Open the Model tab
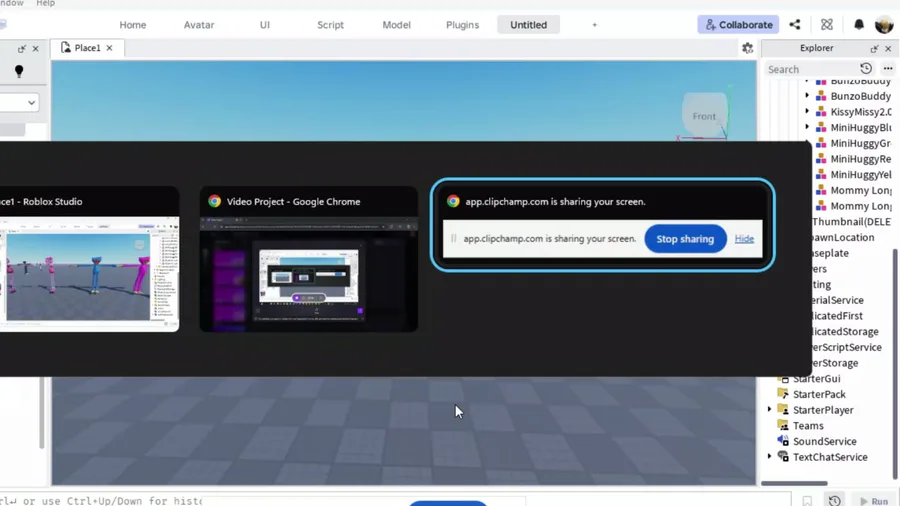Image resolution: width=900 pixels, height=506 pixels. pyautogui.click(x=396, y=25)
